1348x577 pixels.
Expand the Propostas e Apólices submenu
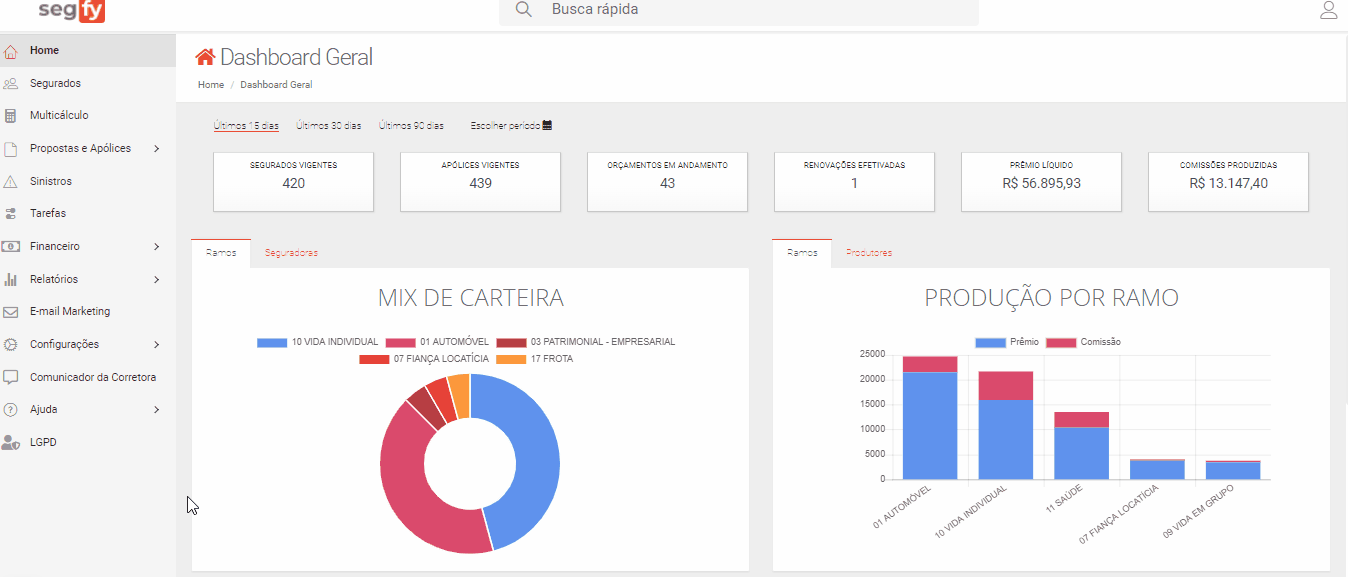[x=157, y=149]
